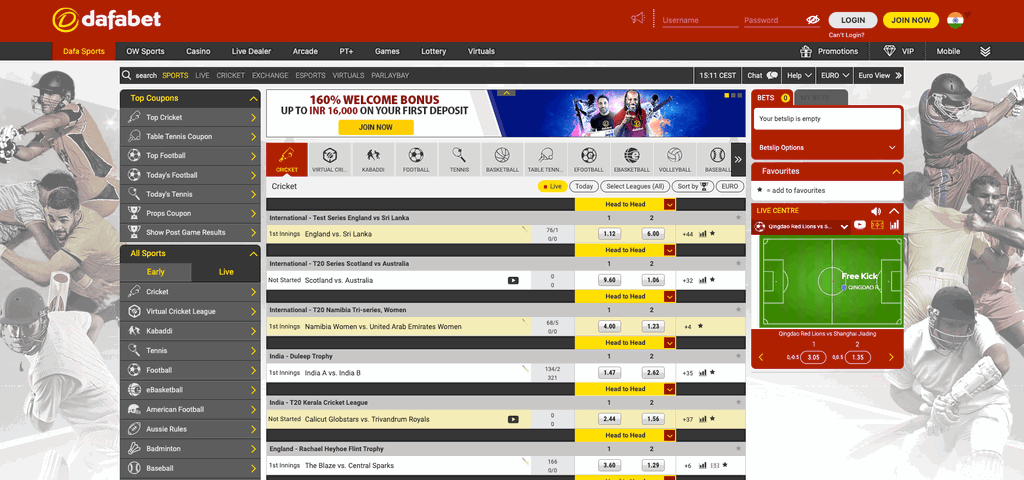Click the Password input field
The height and width of the screenshot is (480, 1024).
coord(774,20)
